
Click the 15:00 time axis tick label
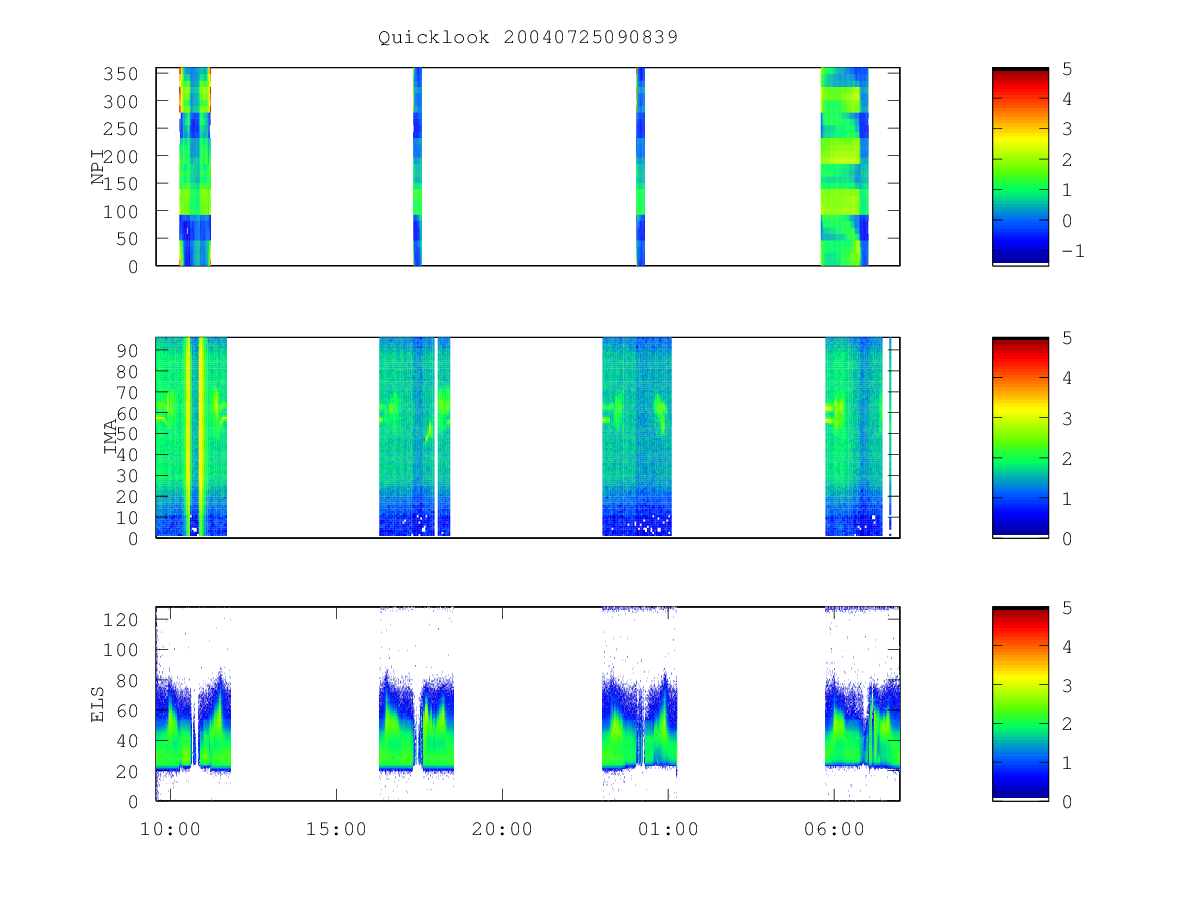point(337,829)
